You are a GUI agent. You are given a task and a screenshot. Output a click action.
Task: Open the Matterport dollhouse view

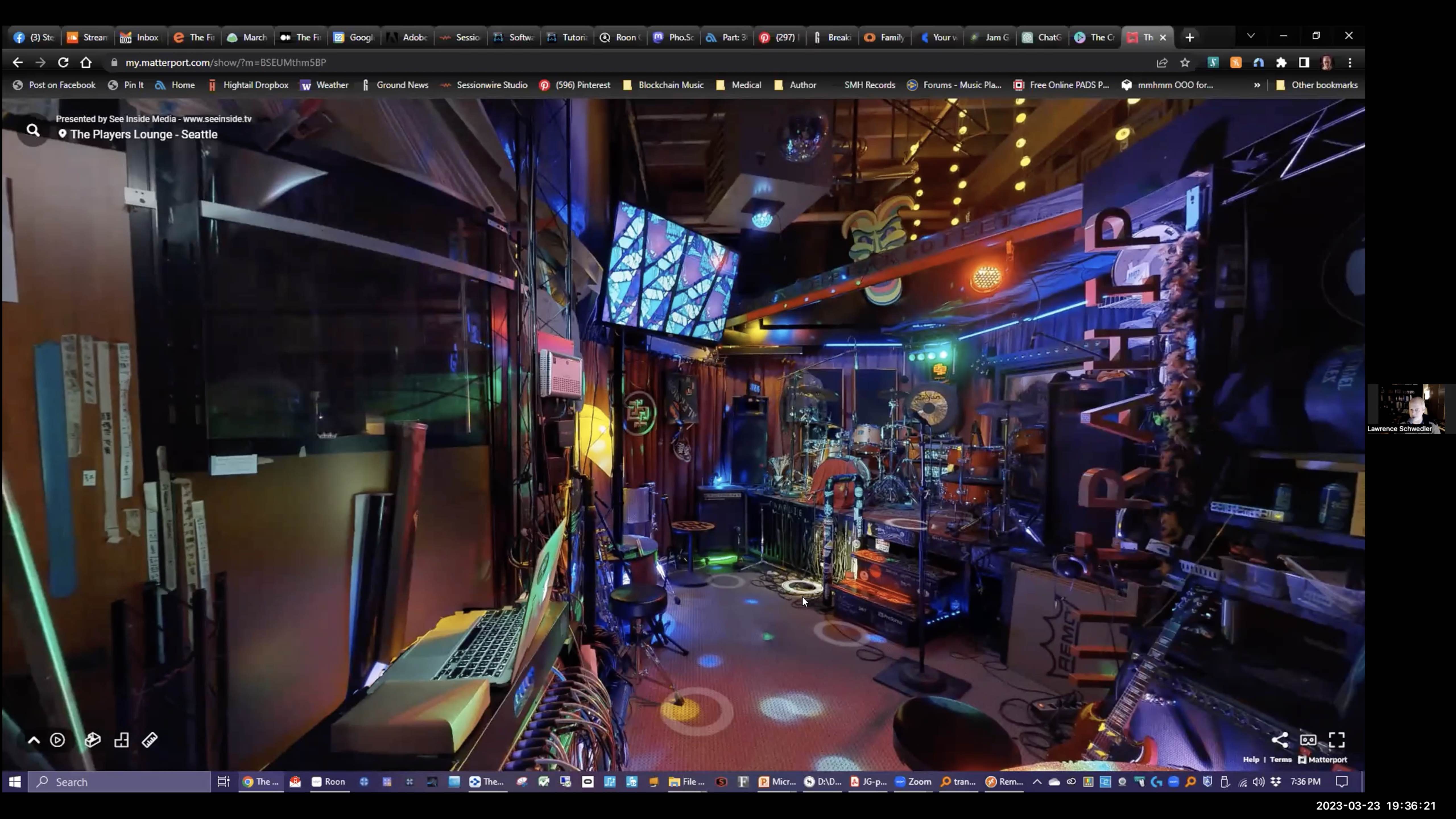click(x=93, y=740)
